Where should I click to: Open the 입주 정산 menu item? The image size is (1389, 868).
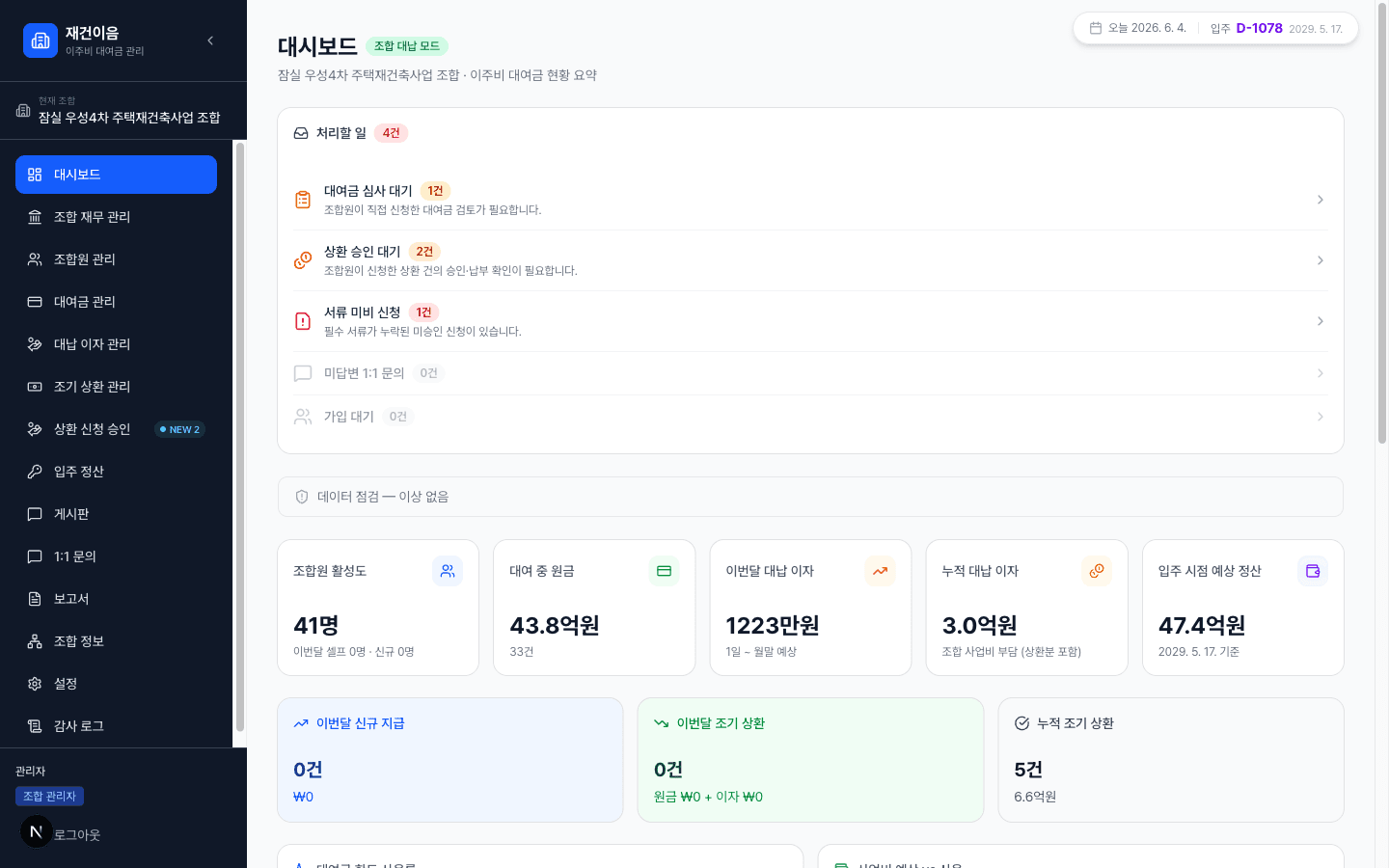pyautogui.click(x=116, y=472)
